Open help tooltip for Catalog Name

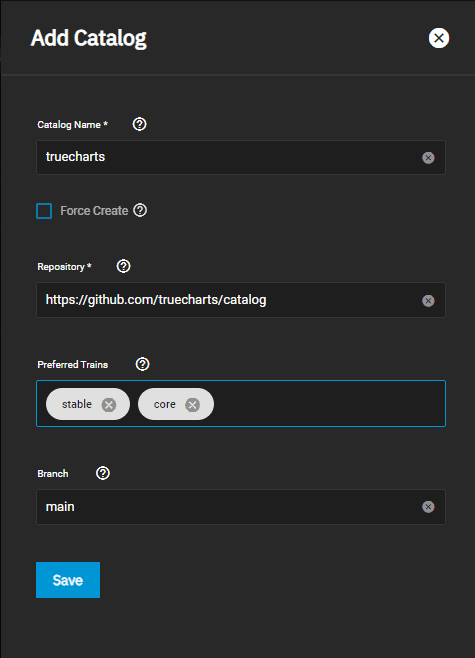click(x=139, y=124)
